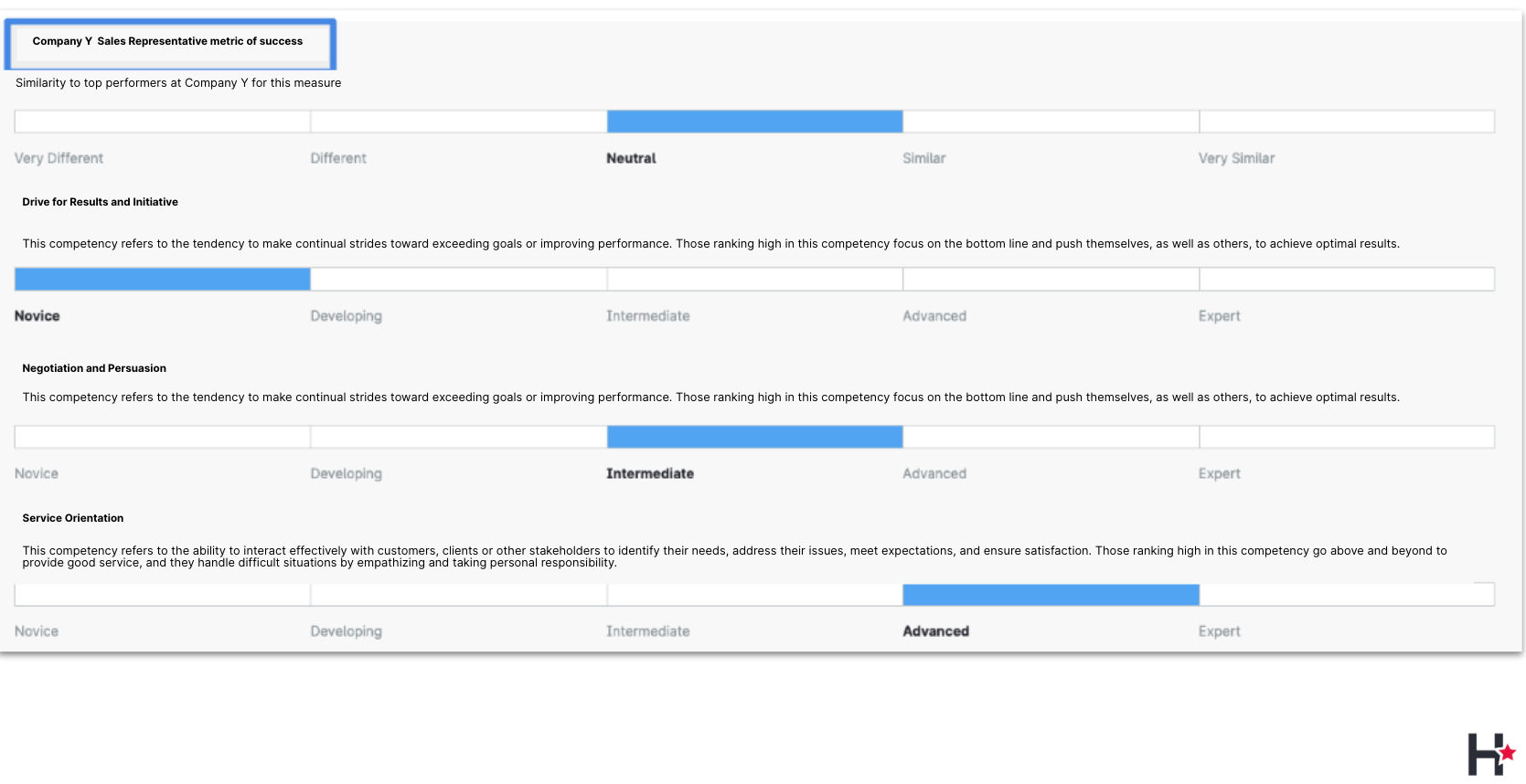1526x784 pixels.
Task: Click Advanced label under Negotiation and Persuasion bar
Action: tap(934, 473)
